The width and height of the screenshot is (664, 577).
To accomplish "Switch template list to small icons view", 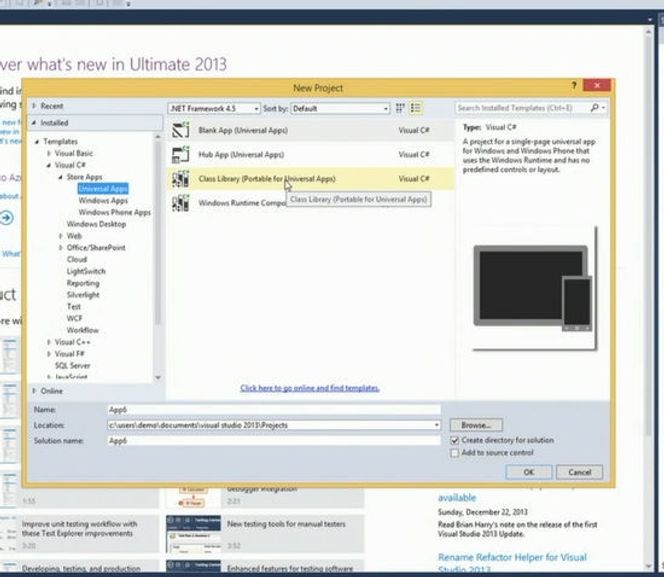I will coord(400,108).
